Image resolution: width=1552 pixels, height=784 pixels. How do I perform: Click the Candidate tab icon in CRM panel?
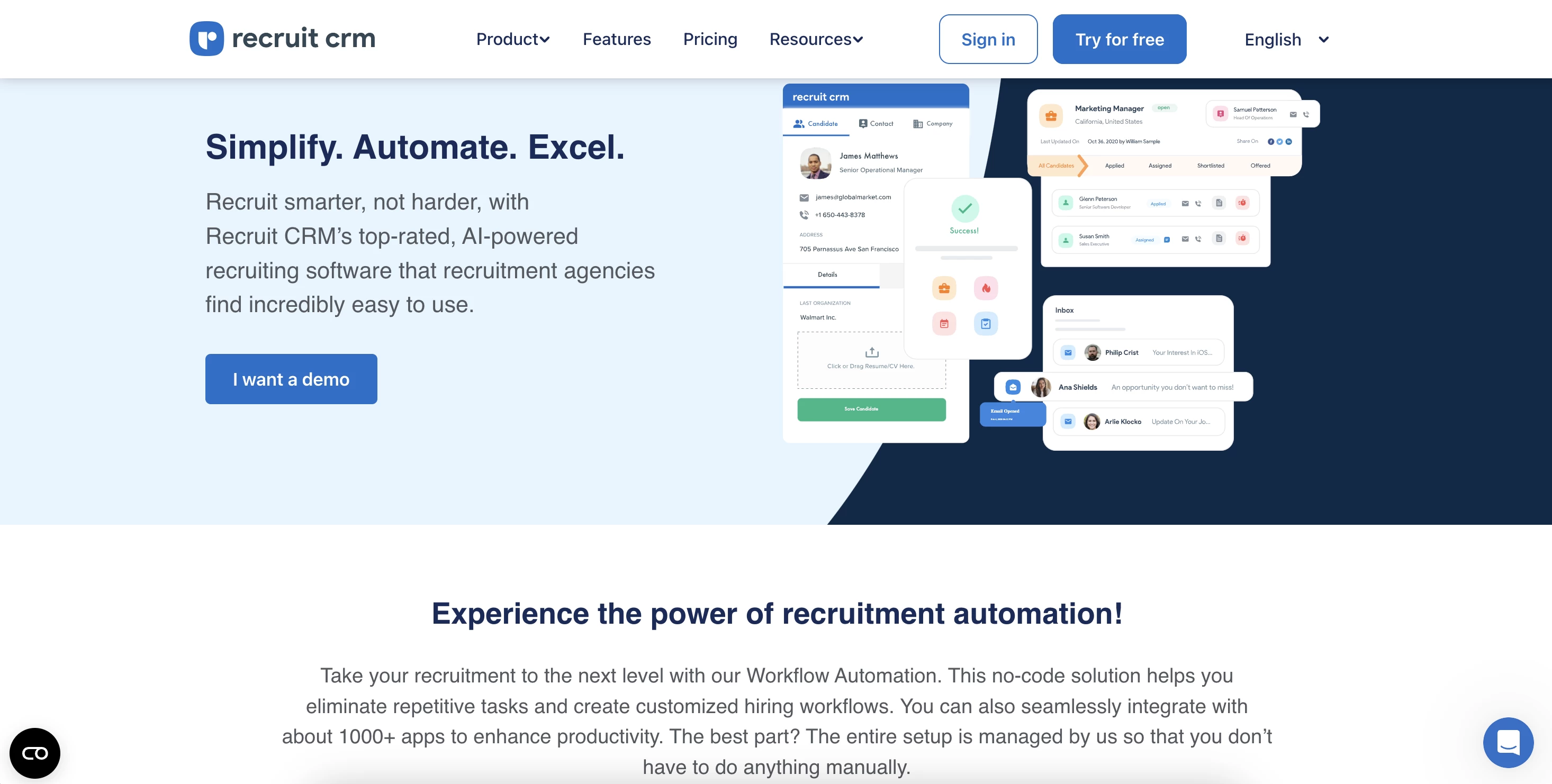[x=800, y=121]
